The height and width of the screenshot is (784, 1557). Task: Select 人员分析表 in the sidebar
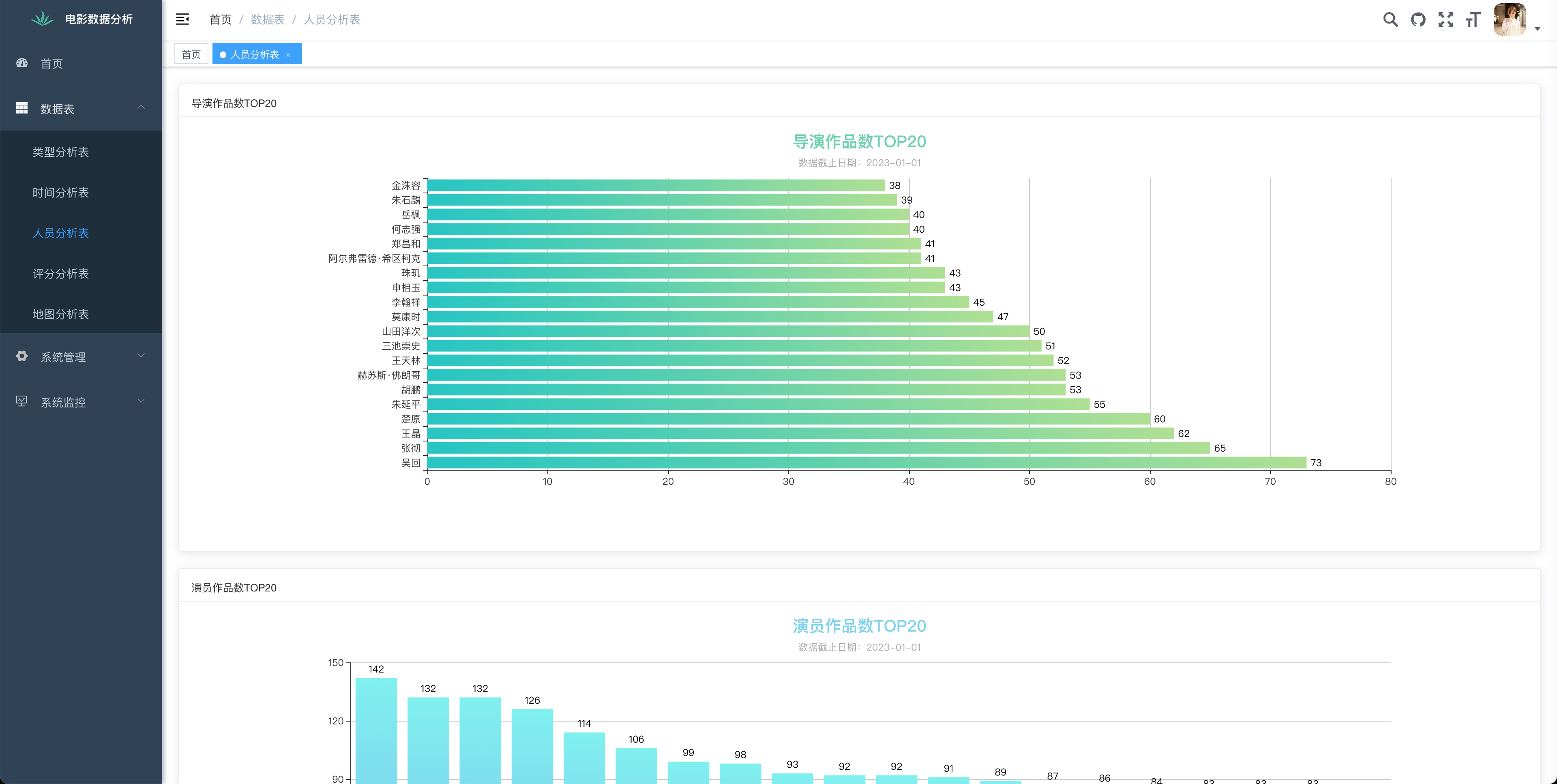point(81,233)
